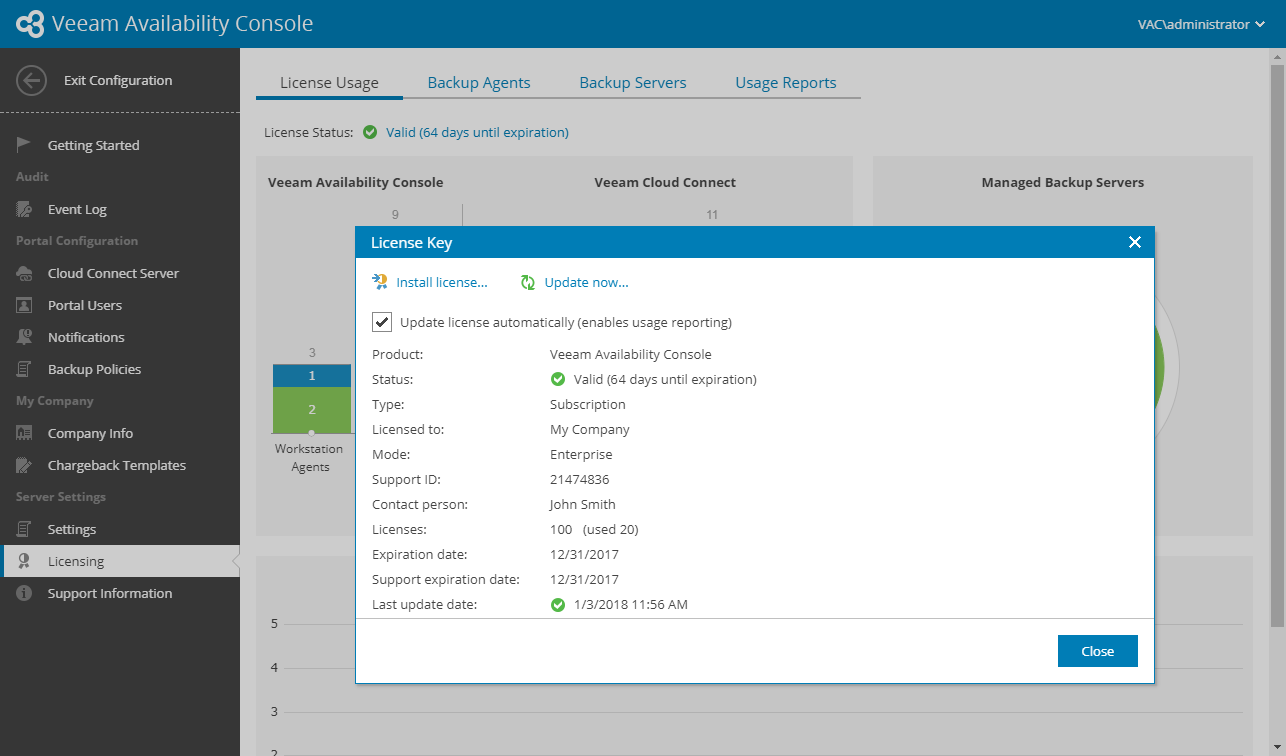Click the page vertical scrollbar

point(1277,340)
